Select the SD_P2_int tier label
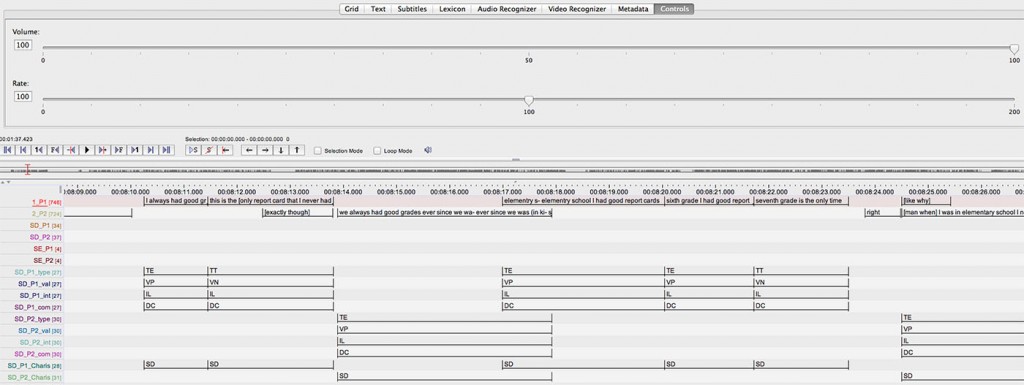 (40, 342)
